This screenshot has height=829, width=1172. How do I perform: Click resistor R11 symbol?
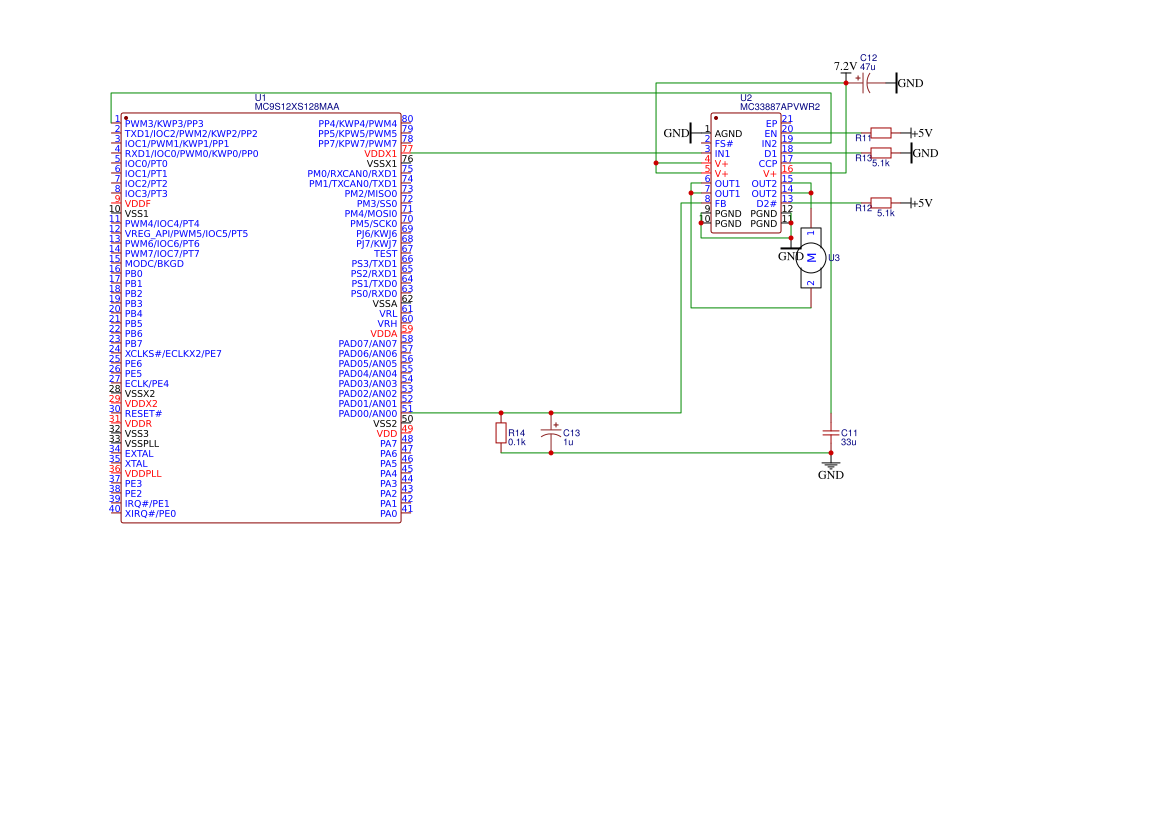[881, 133]
